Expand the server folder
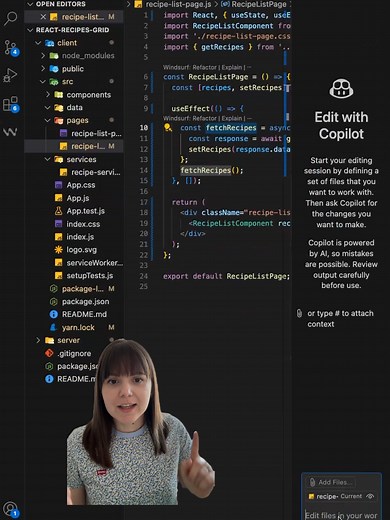 38,340
